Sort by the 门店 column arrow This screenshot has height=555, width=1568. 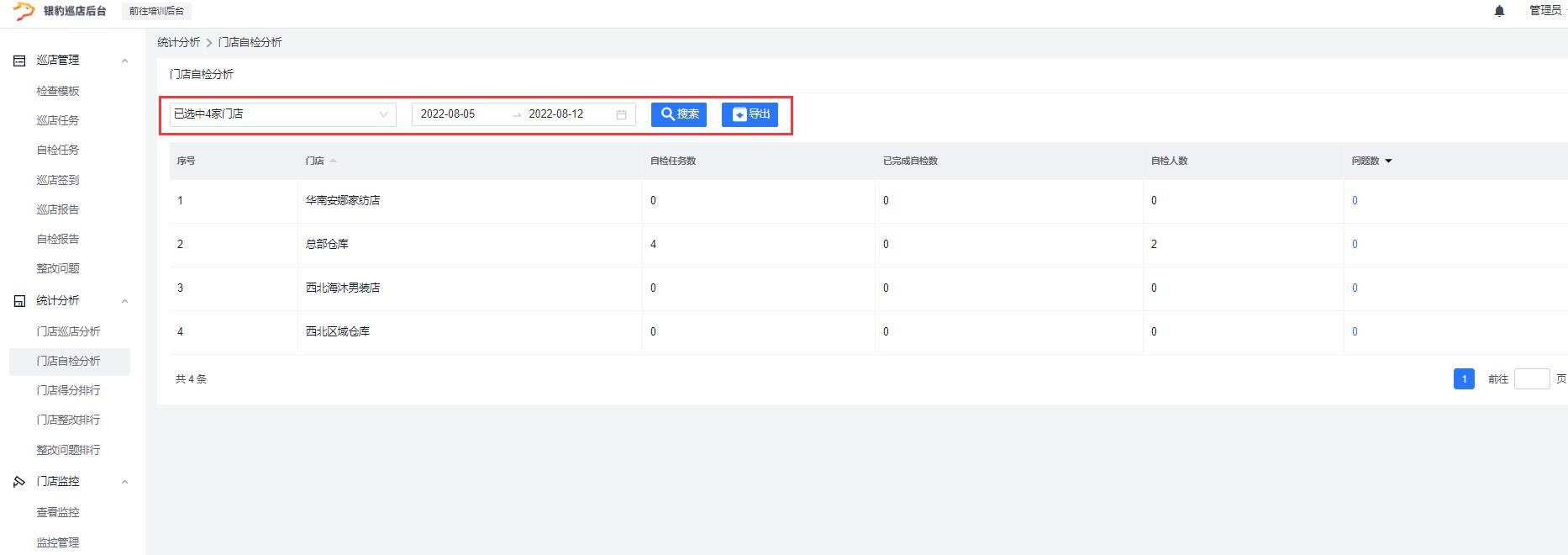tap(333, 161)
